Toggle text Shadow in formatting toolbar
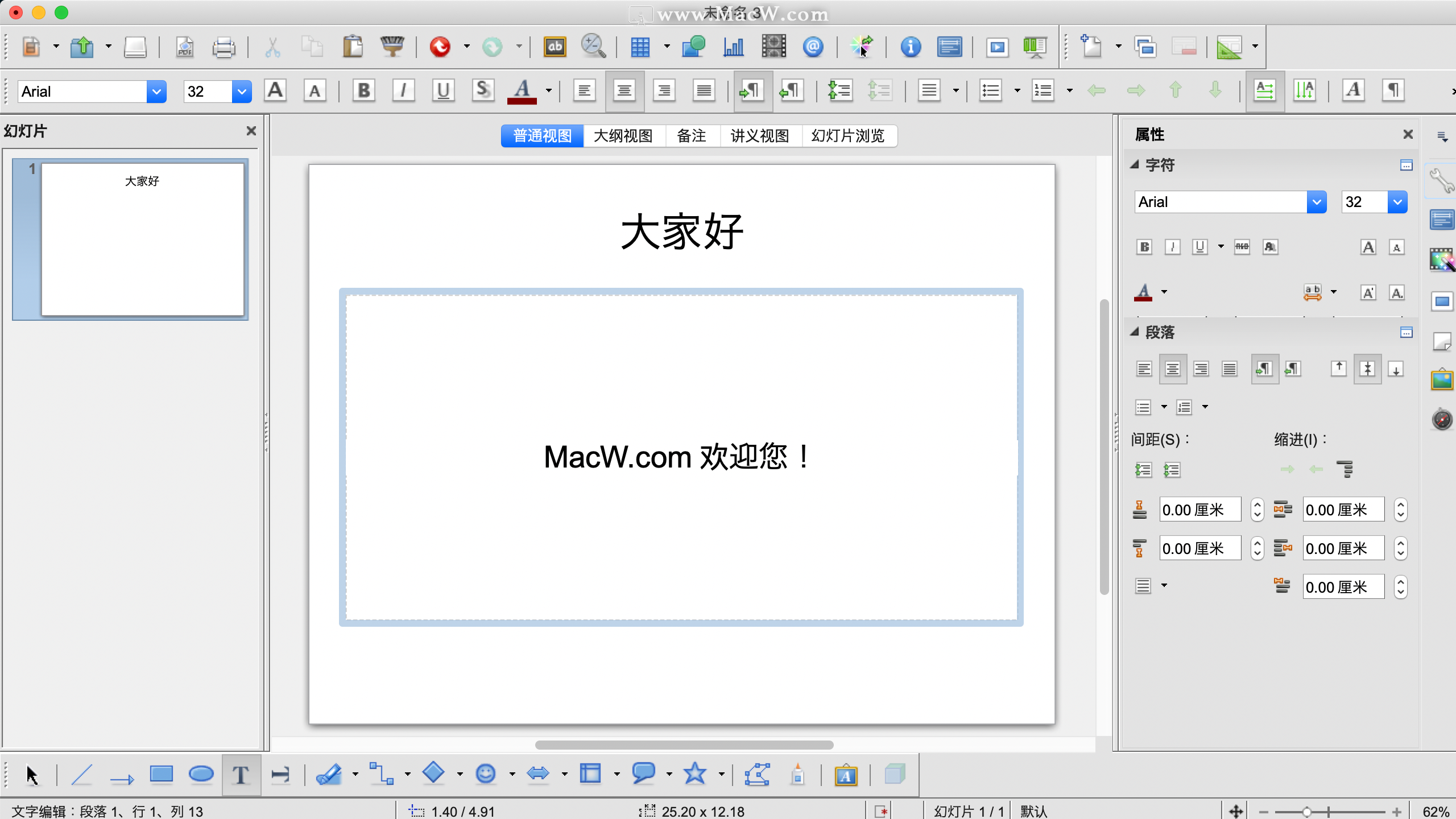This screenshot has width=1456, height=819. [x=483, y=90]
